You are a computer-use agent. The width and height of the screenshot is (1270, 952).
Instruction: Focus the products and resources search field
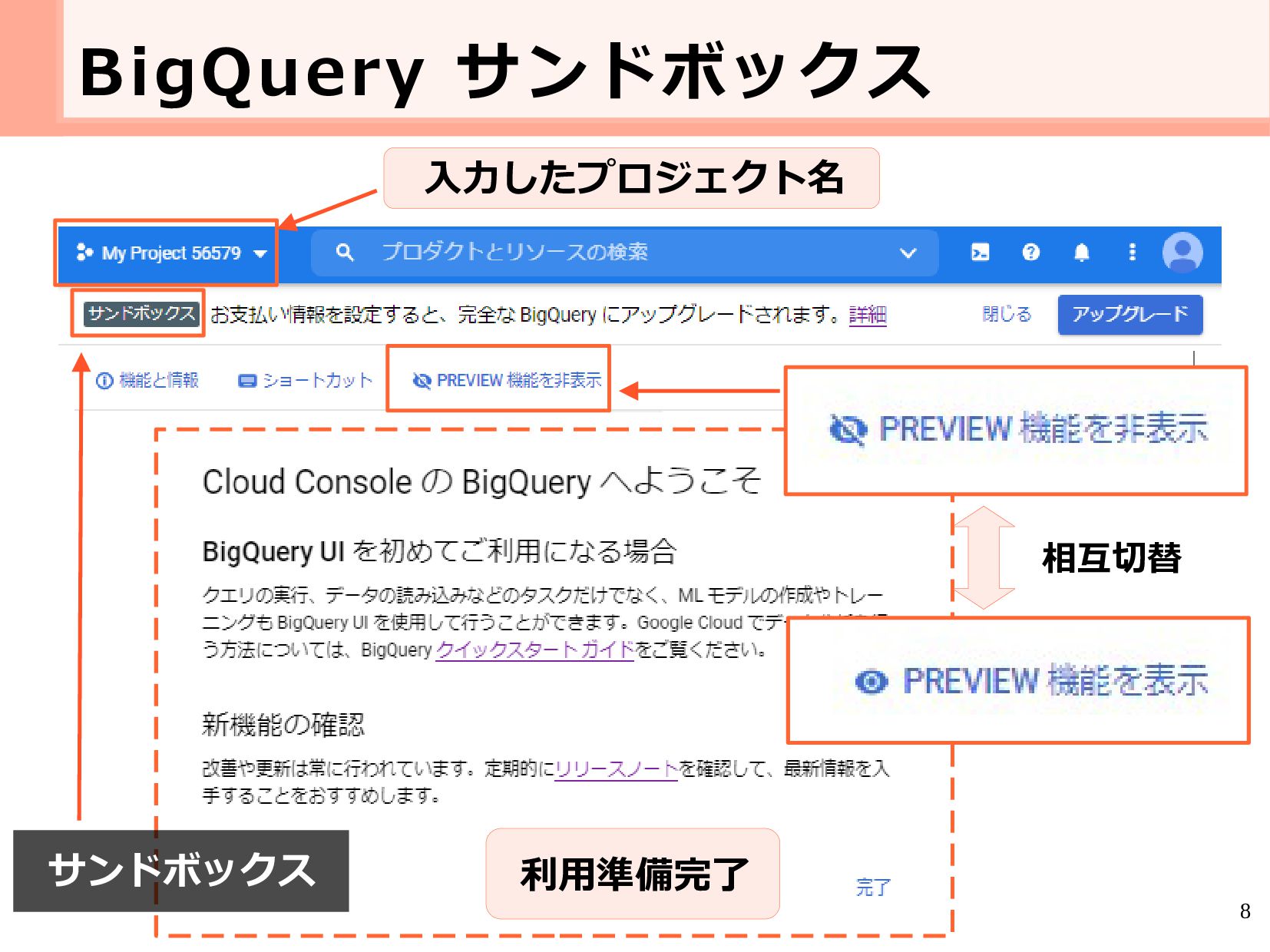point(624,253)
